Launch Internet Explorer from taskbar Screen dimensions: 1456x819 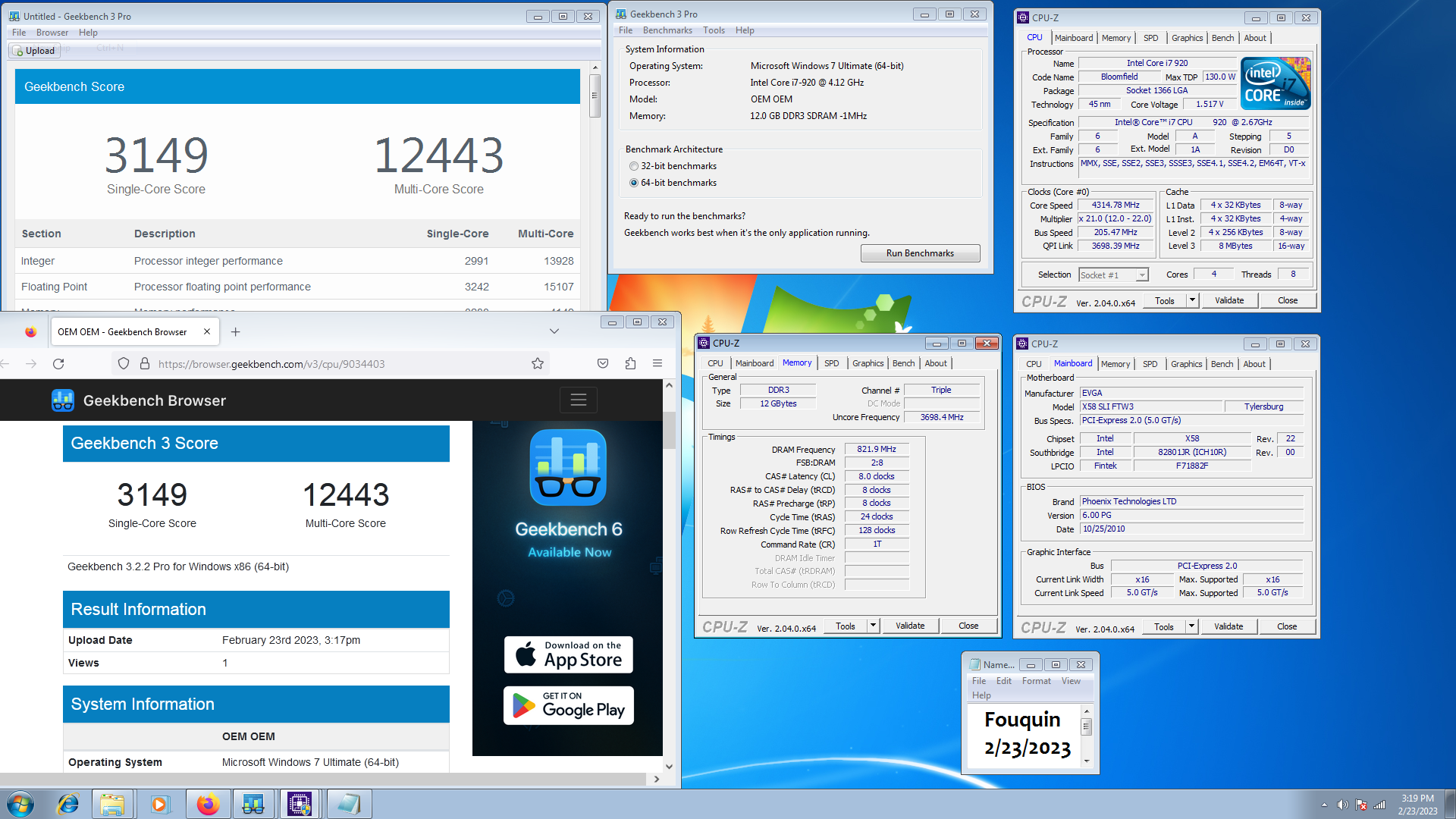pyautogui.click(x=67, y=804)
